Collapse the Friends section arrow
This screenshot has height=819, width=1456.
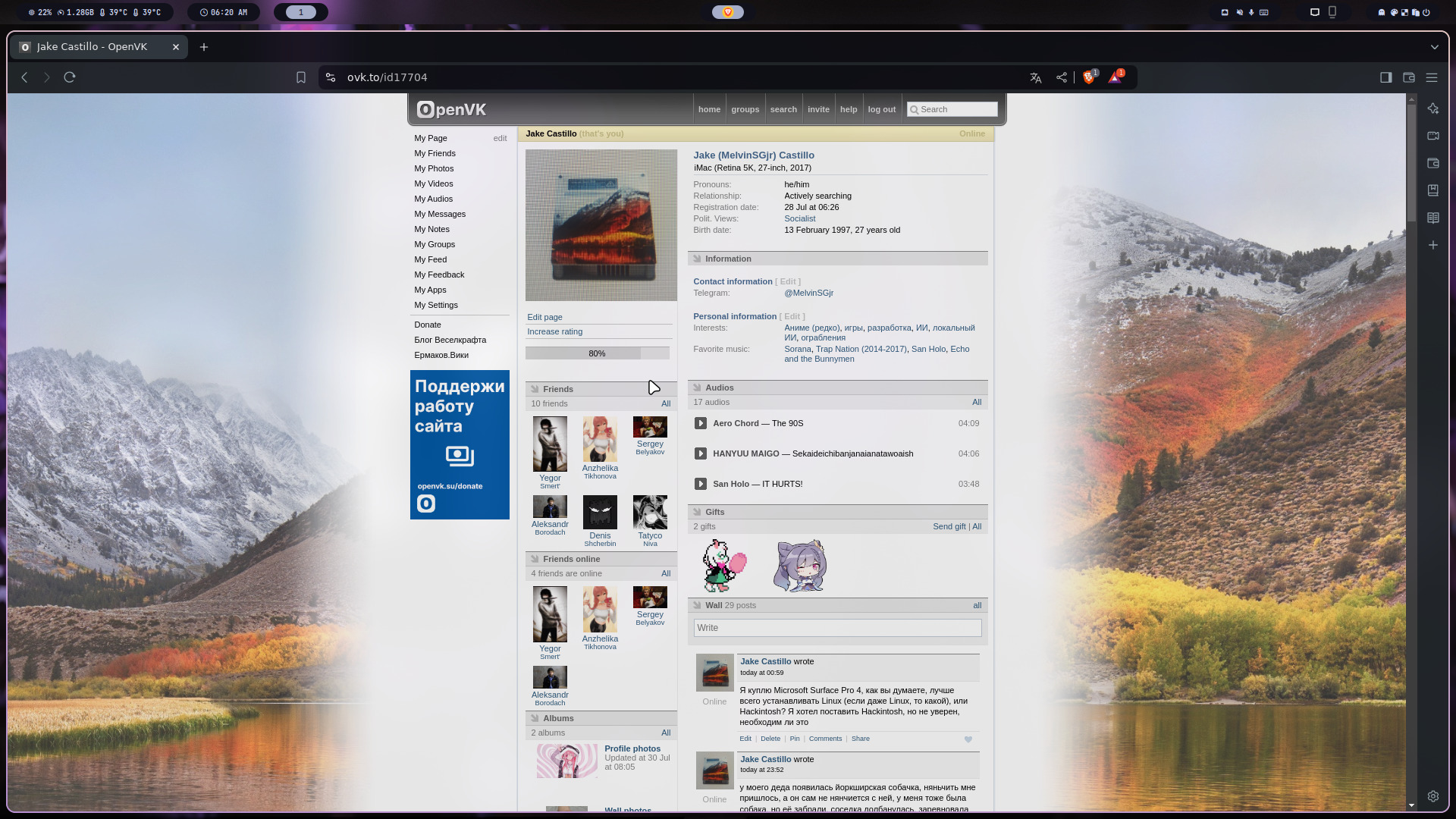tap(535, 389)
